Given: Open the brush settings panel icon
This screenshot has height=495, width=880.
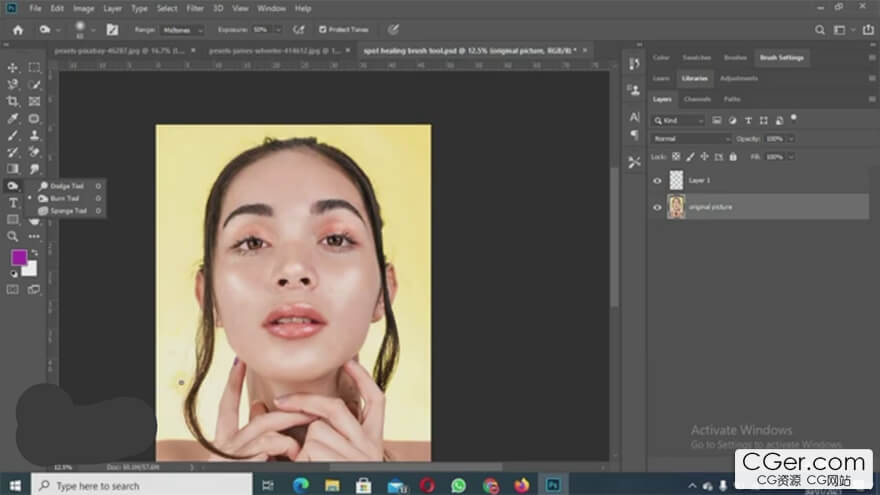Looking at the screenshot, I should 112,30.
